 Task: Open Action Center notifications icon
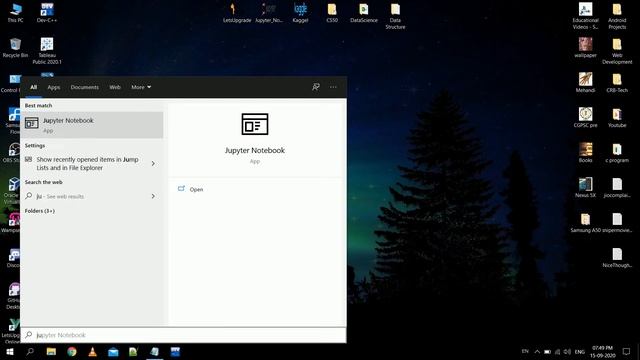click(626, 351)
